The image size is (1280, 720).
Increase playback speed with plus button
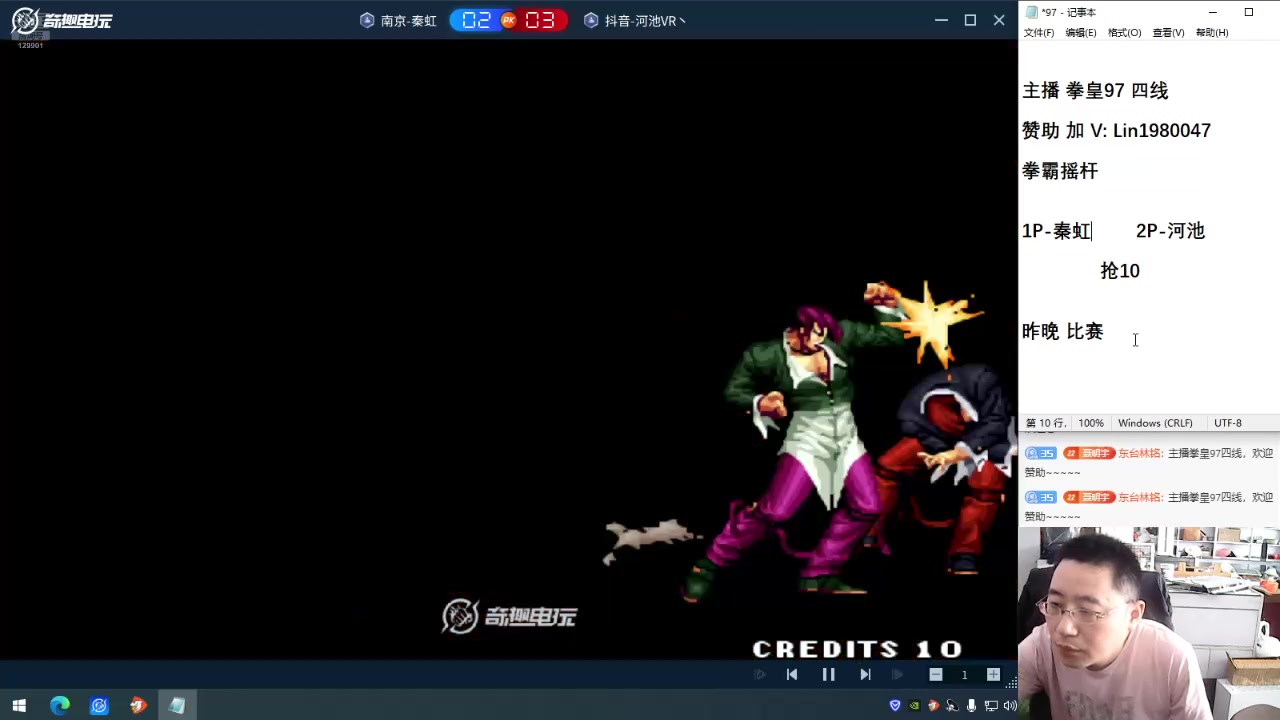coord(993,675)
